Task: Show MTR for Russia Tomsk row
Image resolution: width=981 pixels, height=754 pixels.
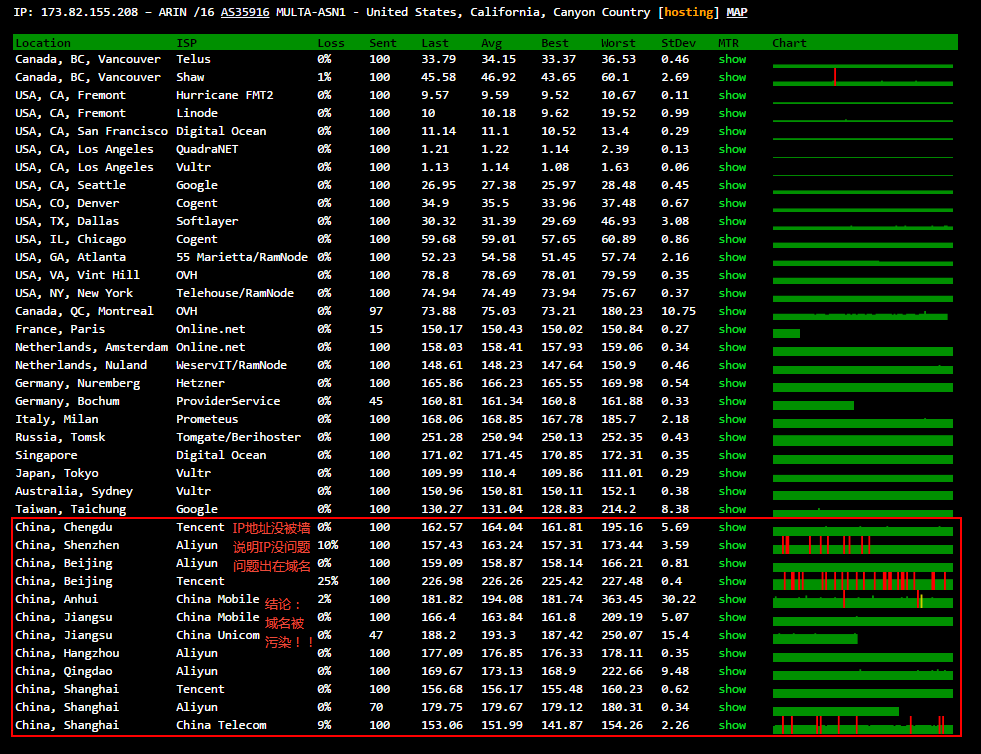Action: pyautogui.click(x=732, y=437)
